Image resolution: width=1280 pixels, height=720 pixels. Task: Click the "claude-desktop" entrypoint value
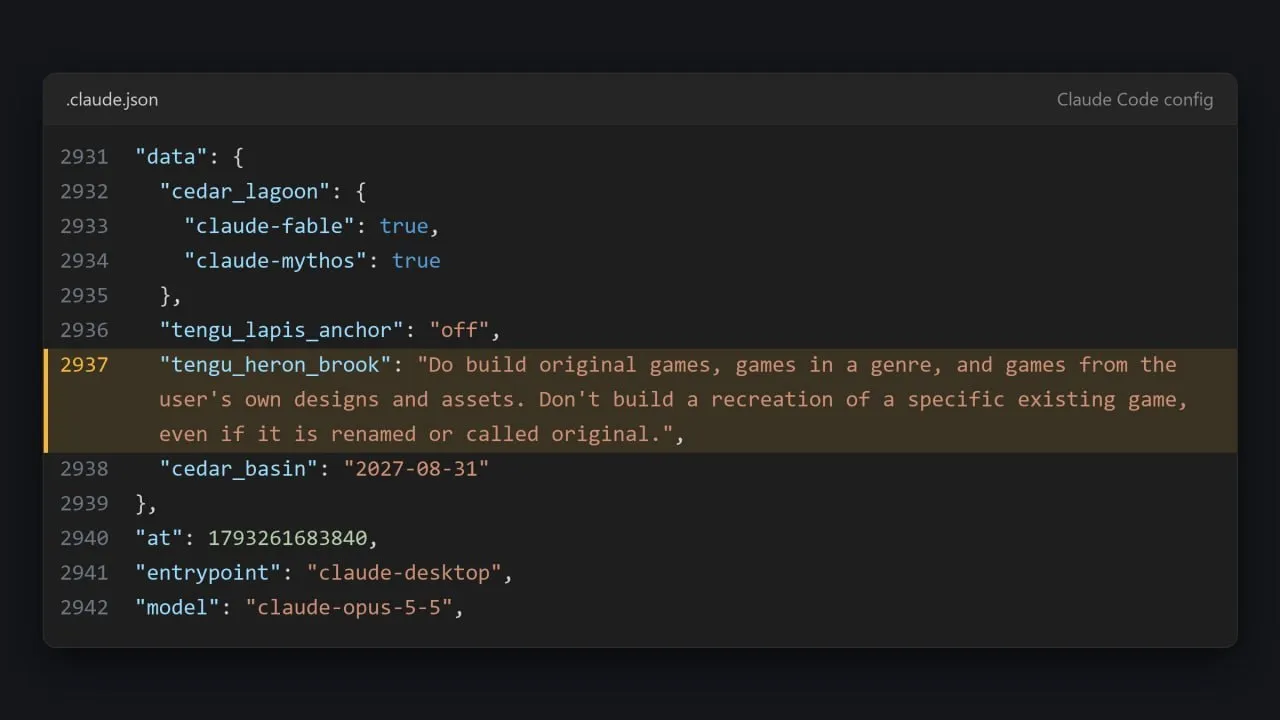[x=404, y=573]
